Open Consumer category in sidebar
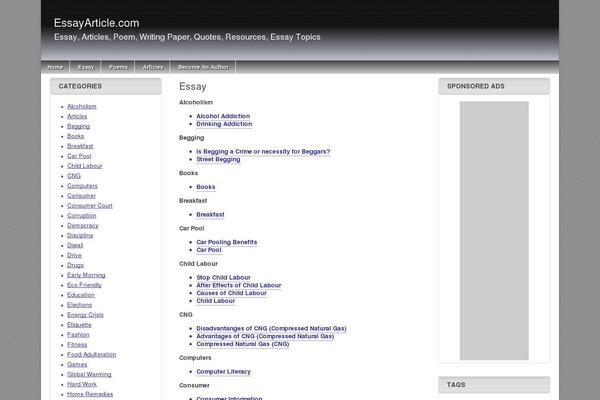Image resolution: width=600 pixels, height=400 pixels. (x=82, y=196)
